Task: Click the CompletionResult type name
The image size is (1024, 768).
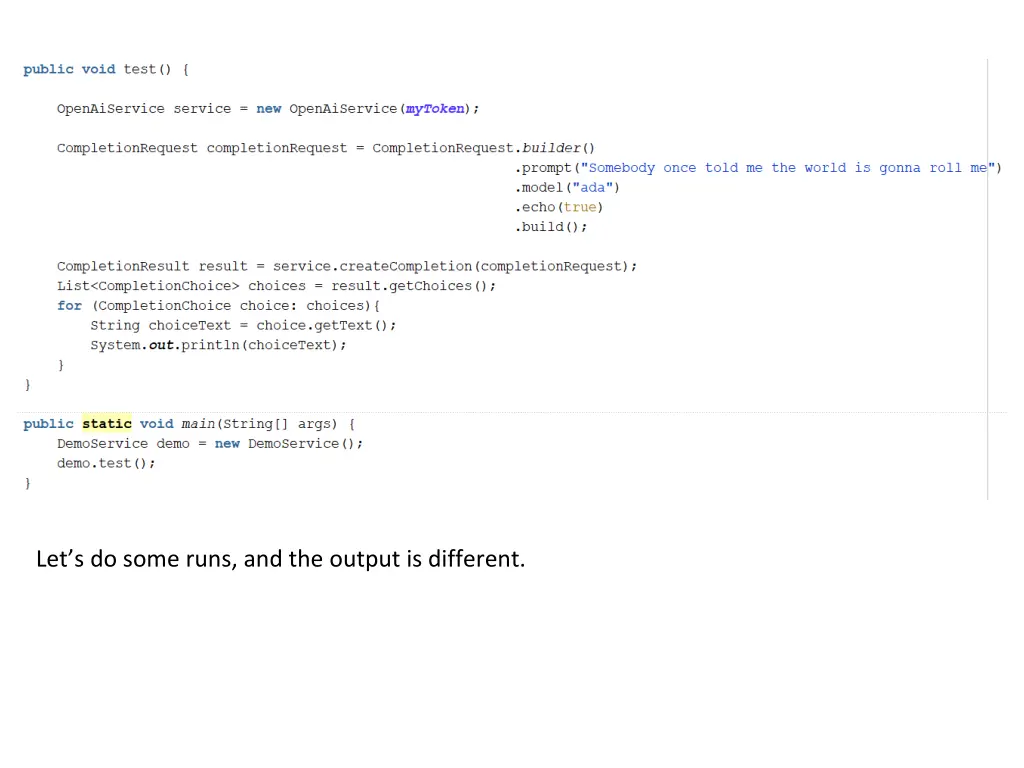Action: [123, 266]
